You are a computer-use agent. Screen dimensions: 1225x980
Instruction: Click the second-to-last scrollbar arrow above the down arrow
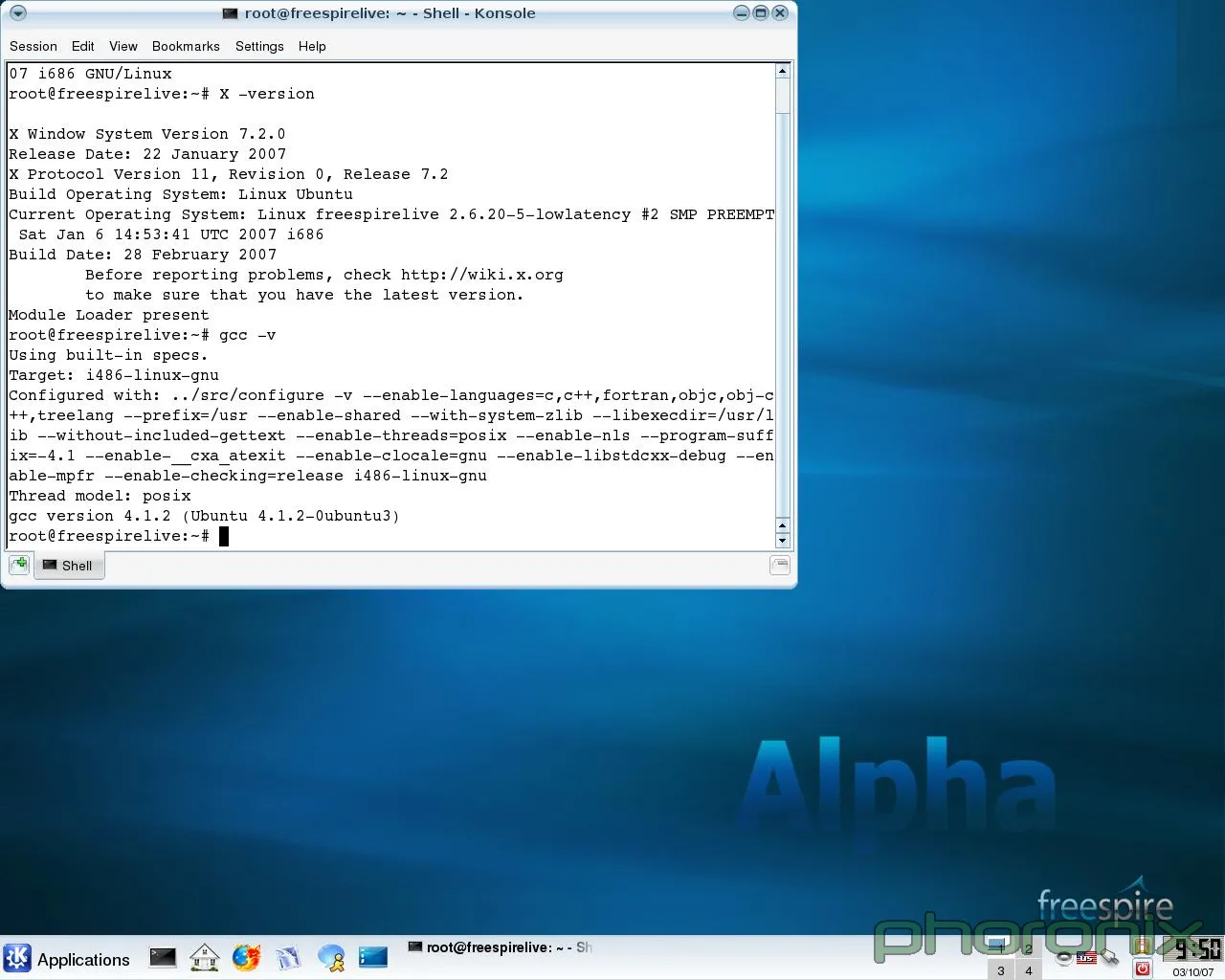point(783,525)
